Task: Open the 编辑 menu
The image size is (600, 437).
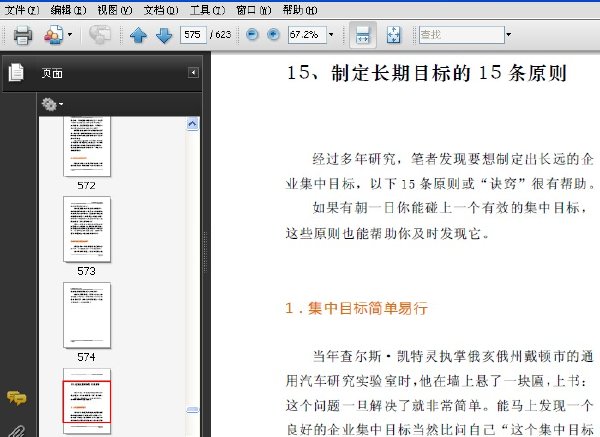Action: tap(68, 10)
